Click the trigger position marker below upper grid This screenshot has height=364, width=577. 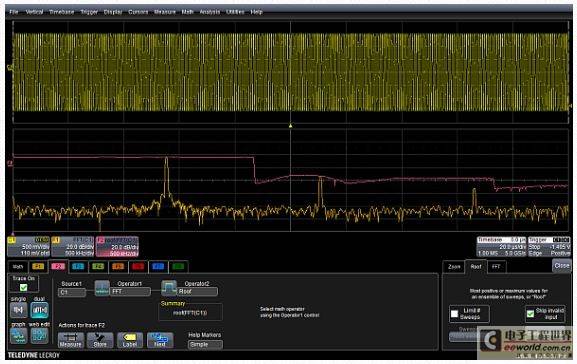point(290,126)
